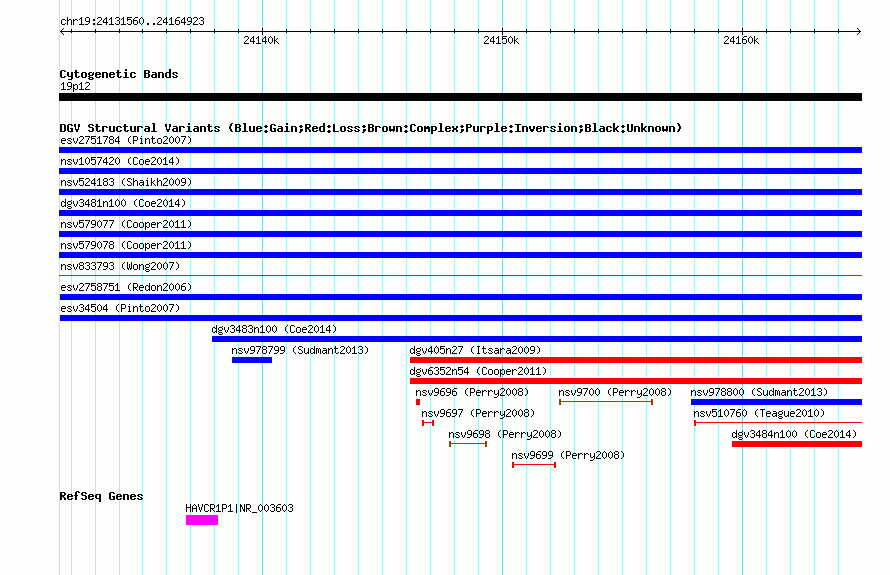Click the nsv9696 (Perry2008) label text
Screen dimensions: 890x575
[472, 392]
